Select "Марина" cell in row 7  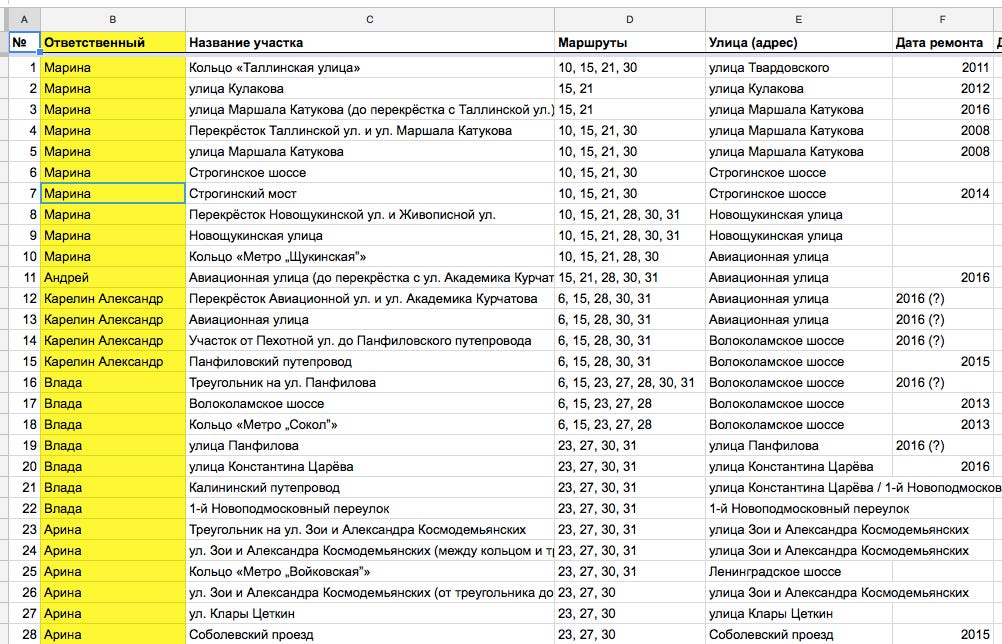112,194
